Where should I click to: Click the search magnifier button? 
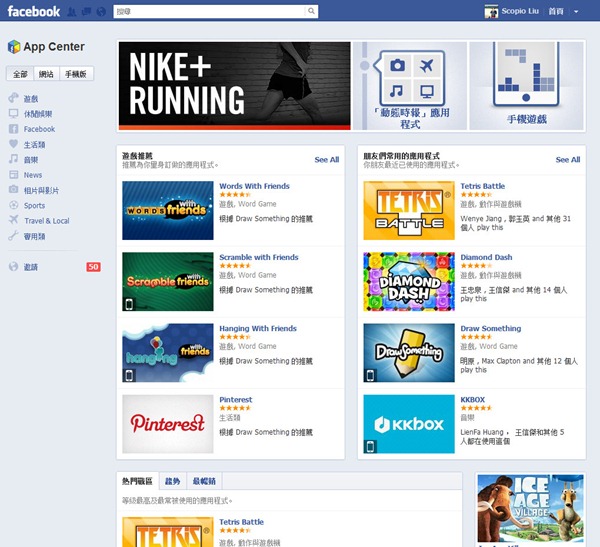click(311, 11)
